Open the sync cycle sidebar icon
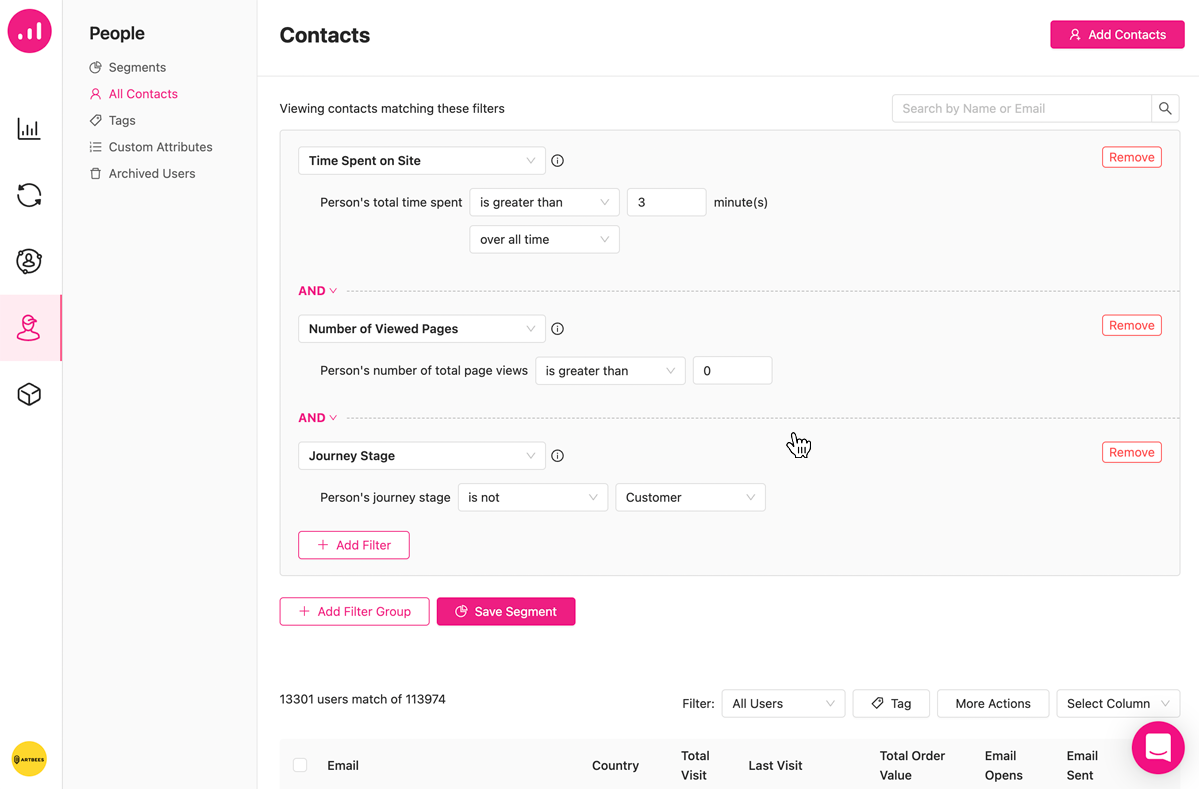 coord(29,195)
